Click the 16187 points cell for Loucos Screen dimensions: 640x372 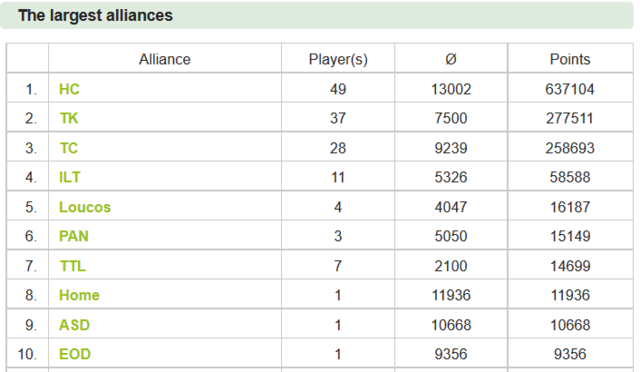(x=570, y=205)
